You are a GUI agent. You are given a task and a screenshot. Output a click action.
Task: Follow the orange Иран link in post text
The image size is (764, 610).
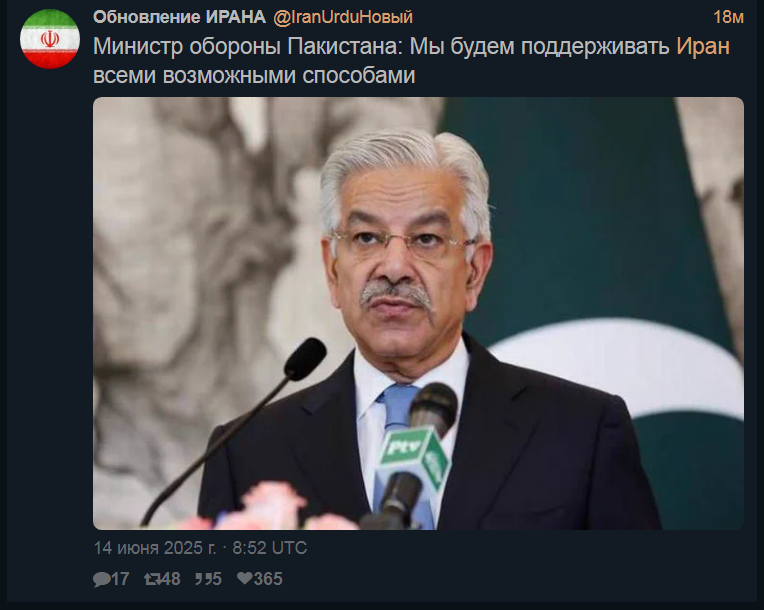click(703, 46)
